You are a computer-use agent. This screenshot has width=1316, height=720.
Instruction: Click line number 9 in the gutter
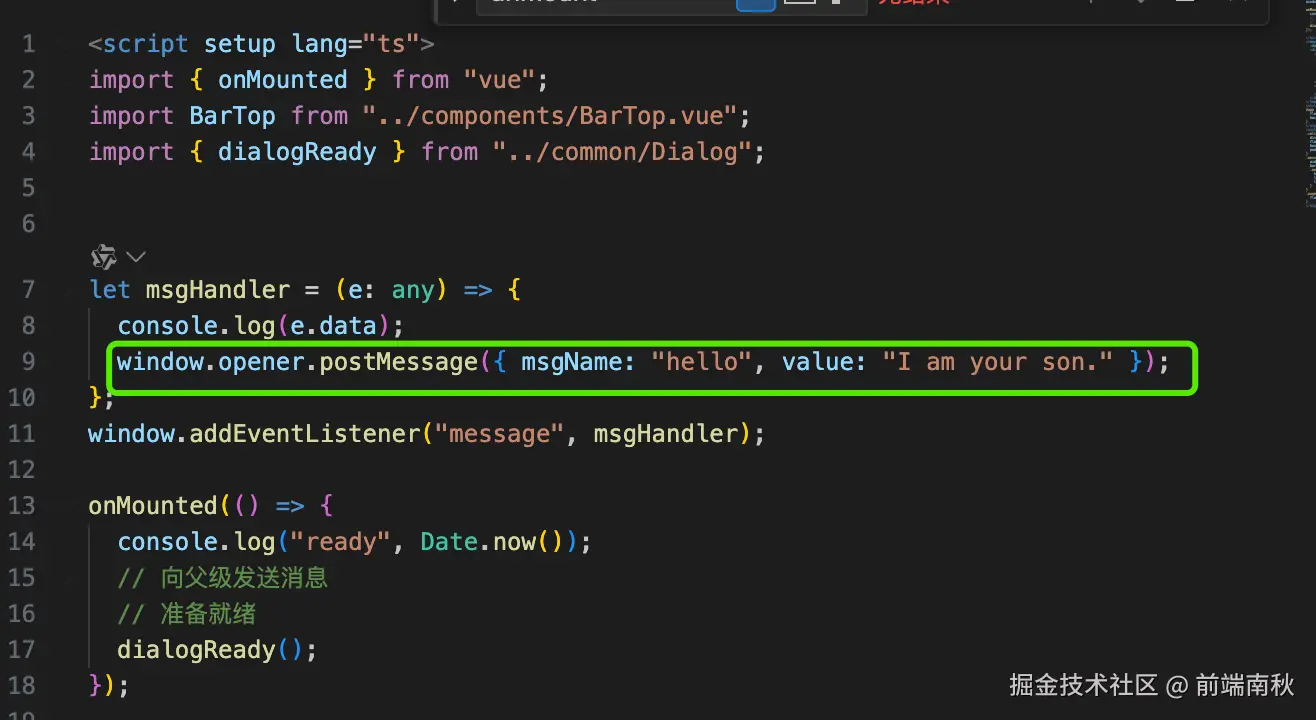tap(28, 361)
